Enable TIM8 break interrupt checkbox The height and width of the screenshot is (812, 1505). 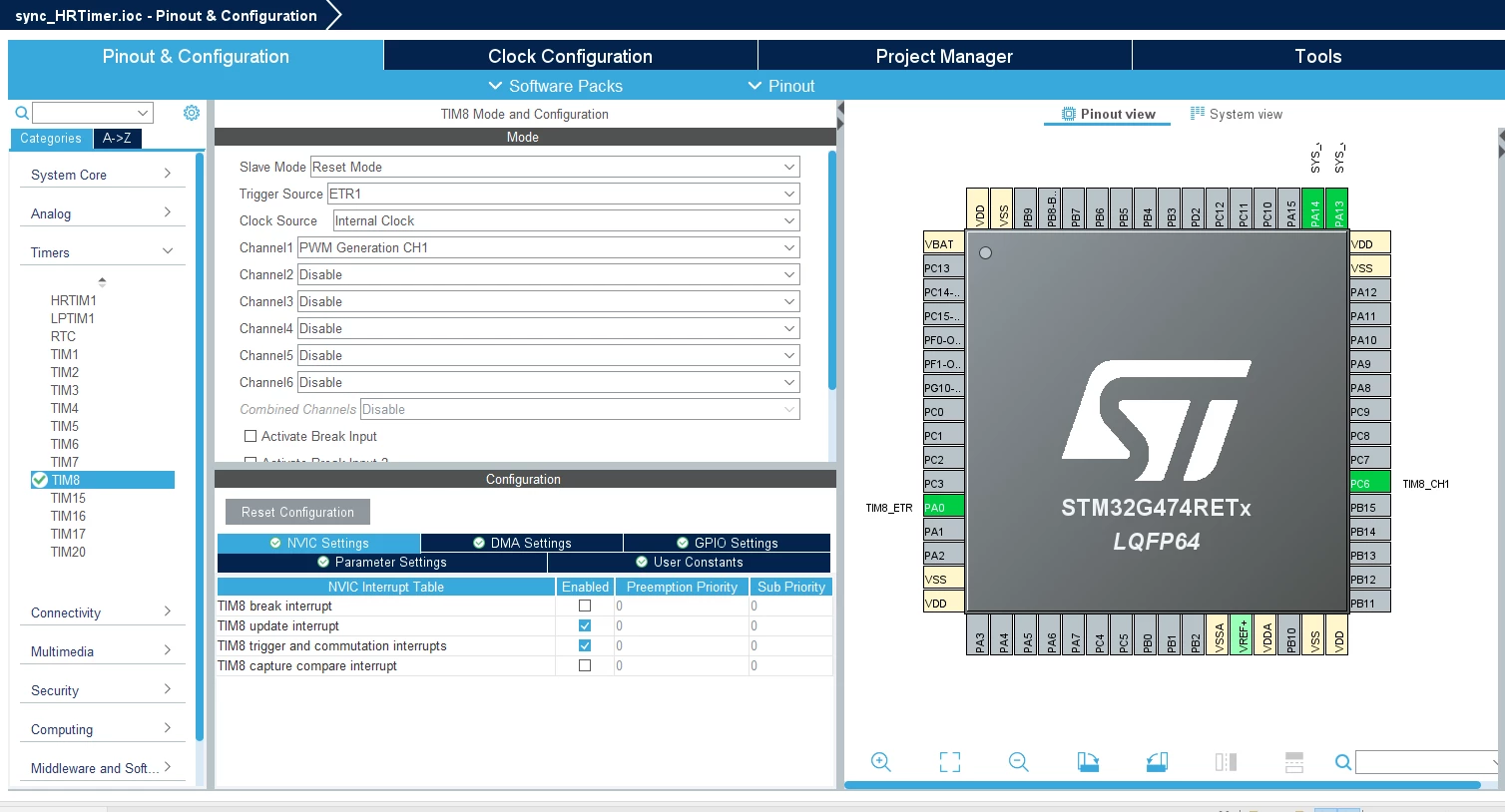(585, 606)
